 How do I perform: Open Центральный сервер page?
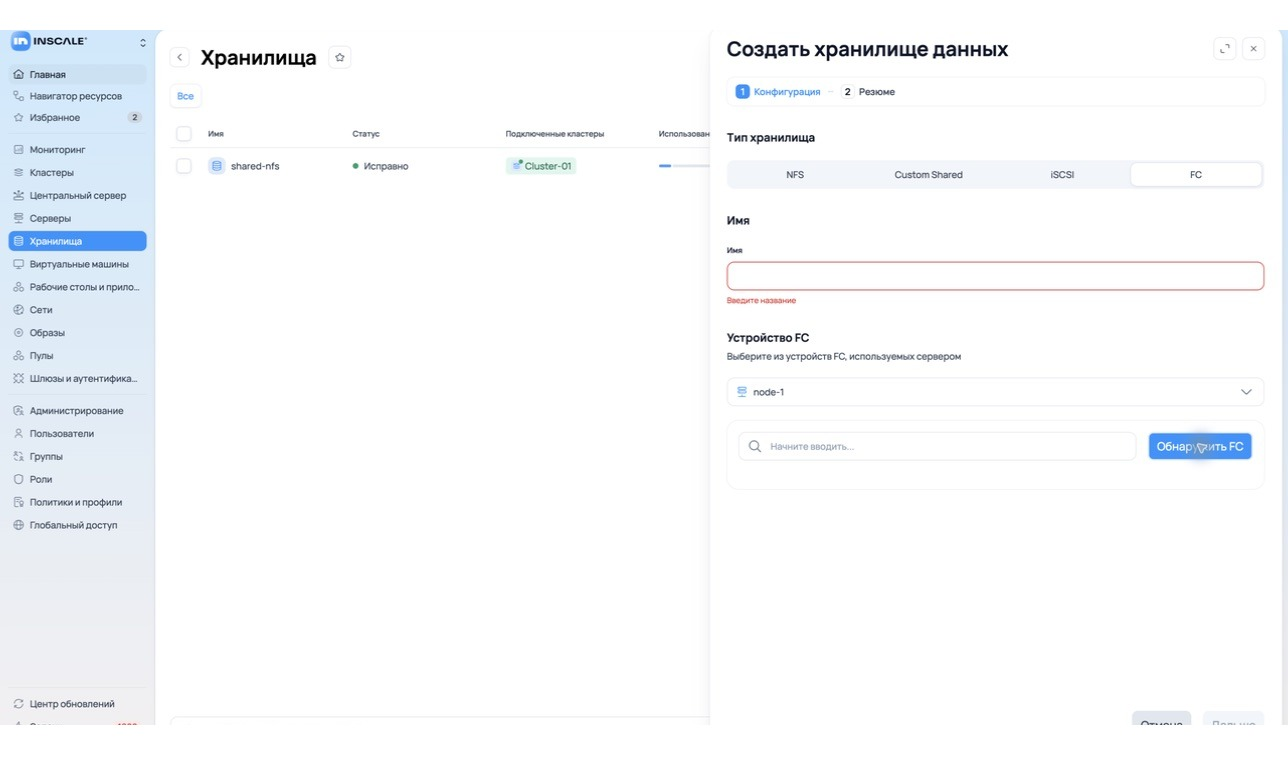point(77,196)
